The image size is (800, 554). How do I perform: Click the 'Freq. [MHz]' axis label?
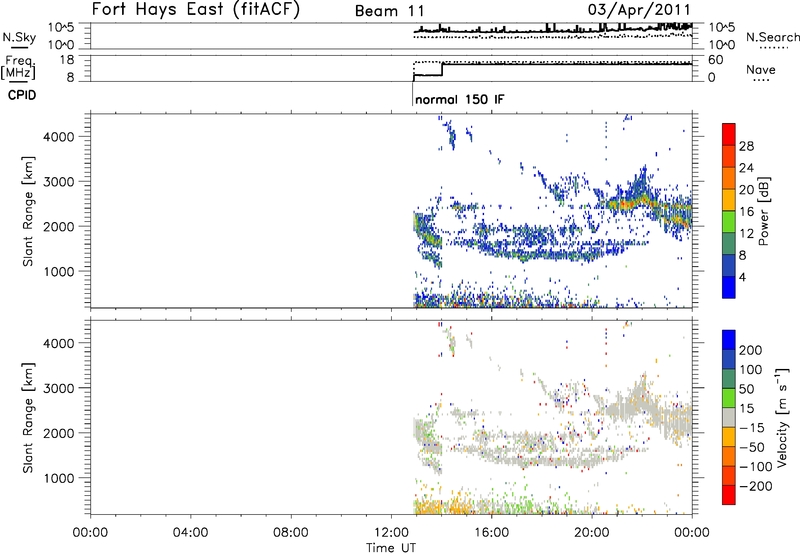coord(18,68)
